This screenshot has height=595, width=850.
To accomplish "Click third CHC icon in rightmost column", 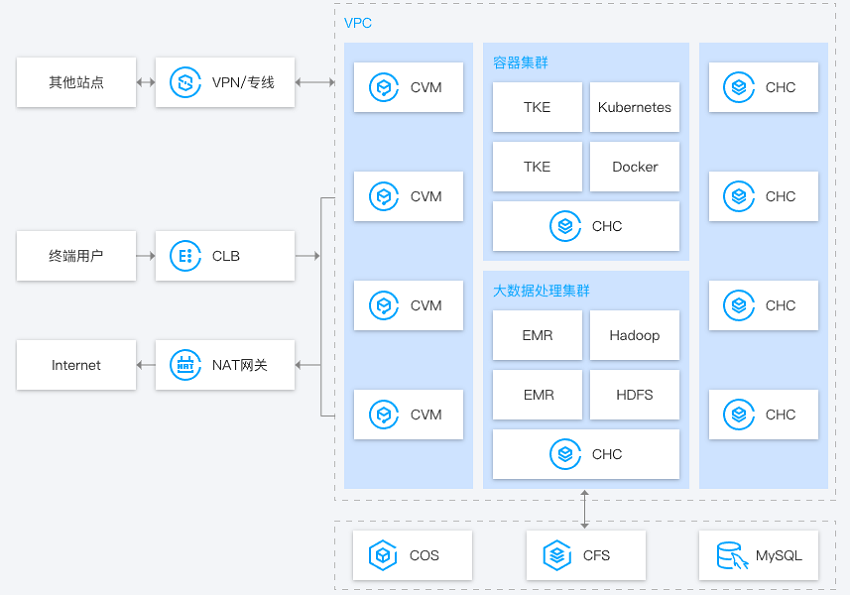I will (739, 305).
